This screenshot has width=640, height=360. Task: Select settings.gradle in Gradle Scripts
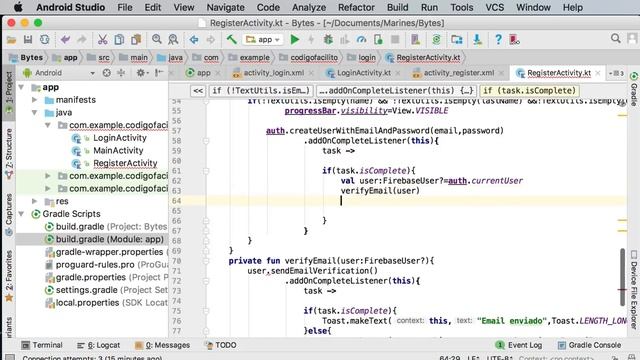(88, 290)
